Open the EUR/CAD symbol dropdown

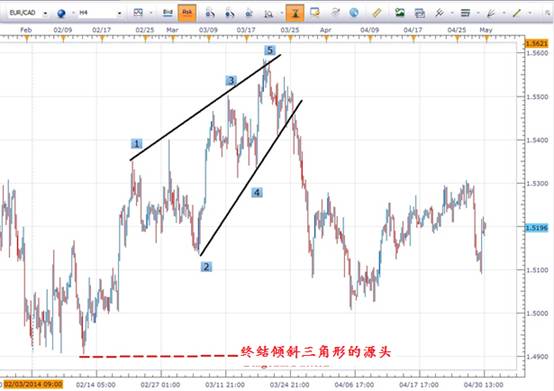(46, 13)
